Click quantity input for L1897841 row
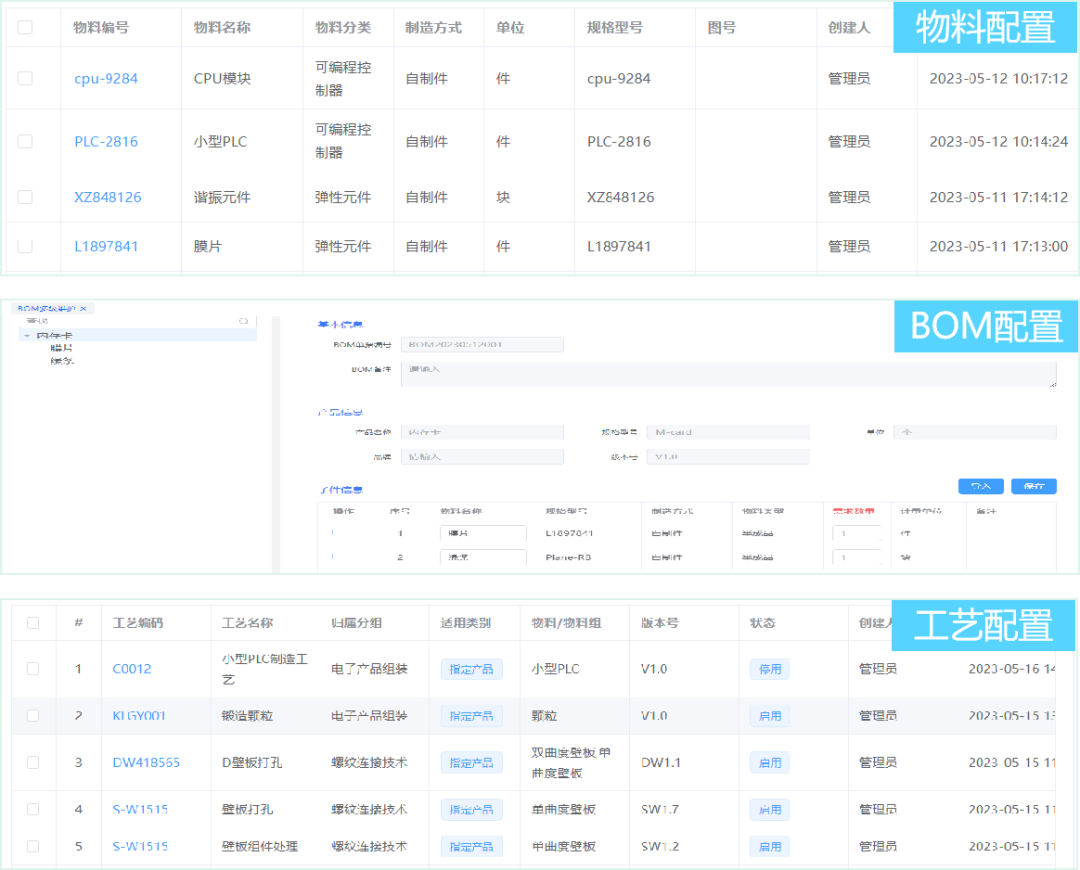The width and height of the screenshot is (1080, 870). click(857, 532)
